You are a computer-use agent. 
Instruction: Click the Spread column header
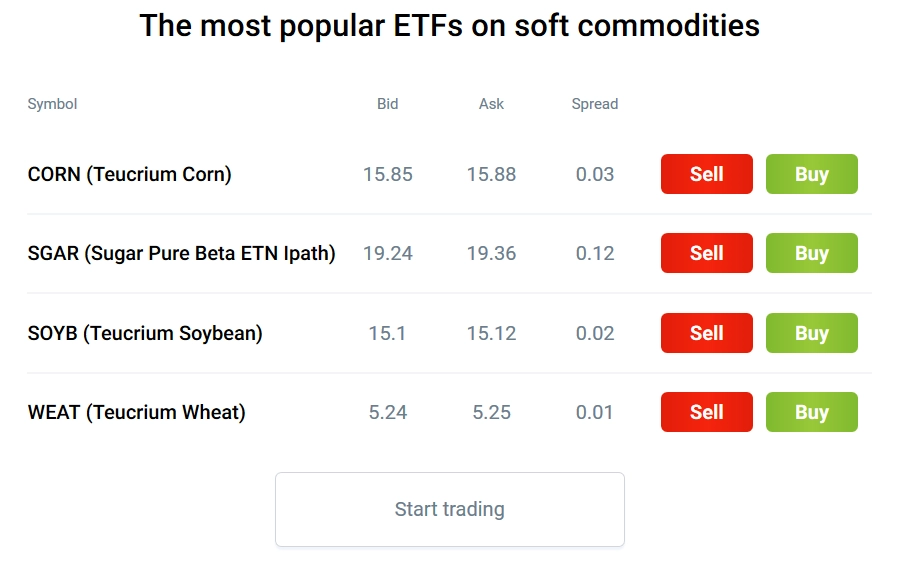tap(595, 104)
